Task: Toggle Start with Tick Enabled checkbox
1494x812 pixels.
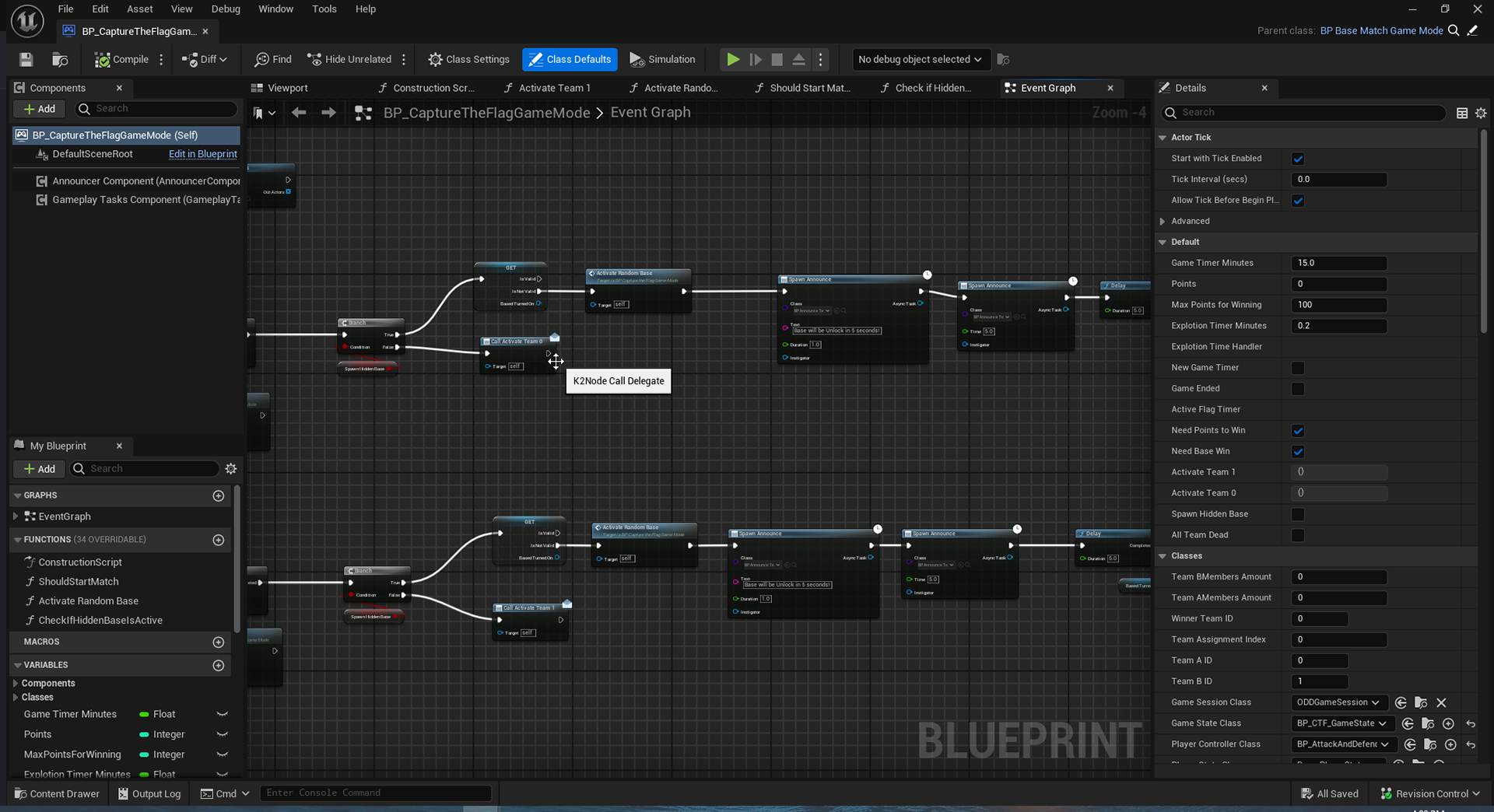Action: point(1298,159)
